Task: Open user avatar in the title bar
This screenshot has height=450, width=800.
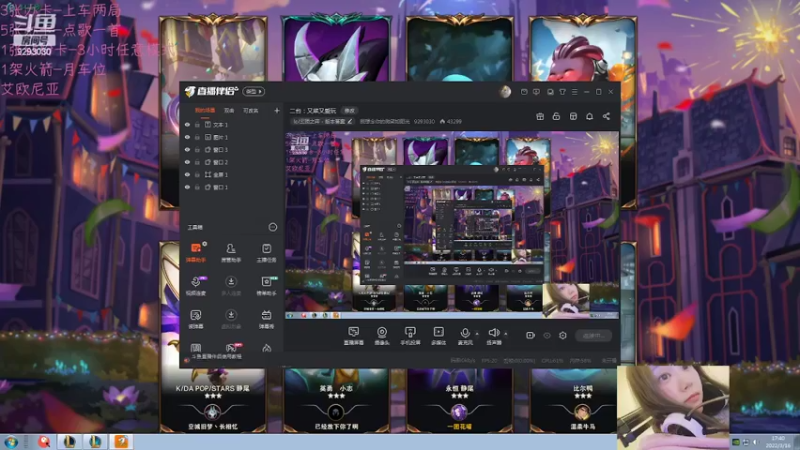Action: coord(505,92)
